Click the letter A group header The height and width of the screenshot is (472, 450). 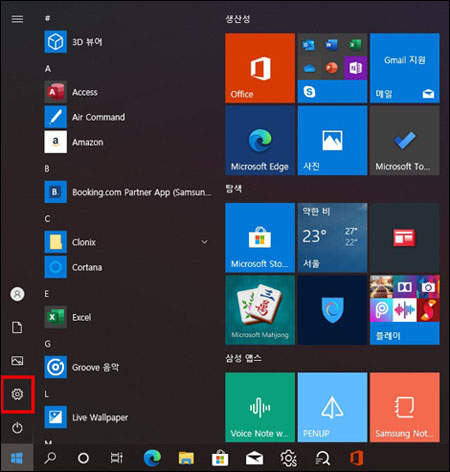(48, 69)
